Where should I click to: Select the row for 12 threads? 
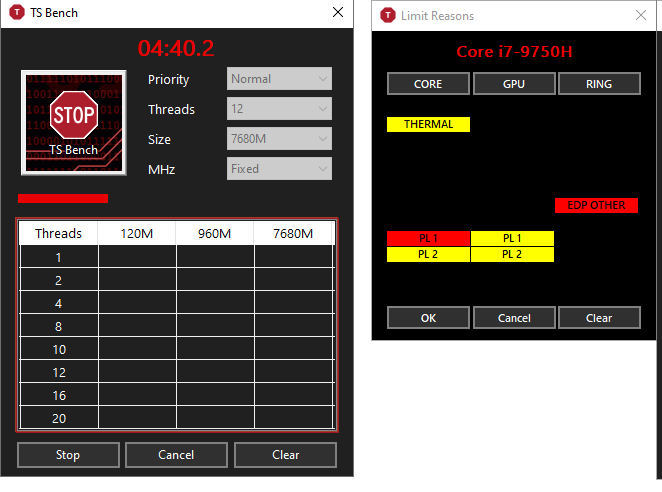[x=177, y=372]
